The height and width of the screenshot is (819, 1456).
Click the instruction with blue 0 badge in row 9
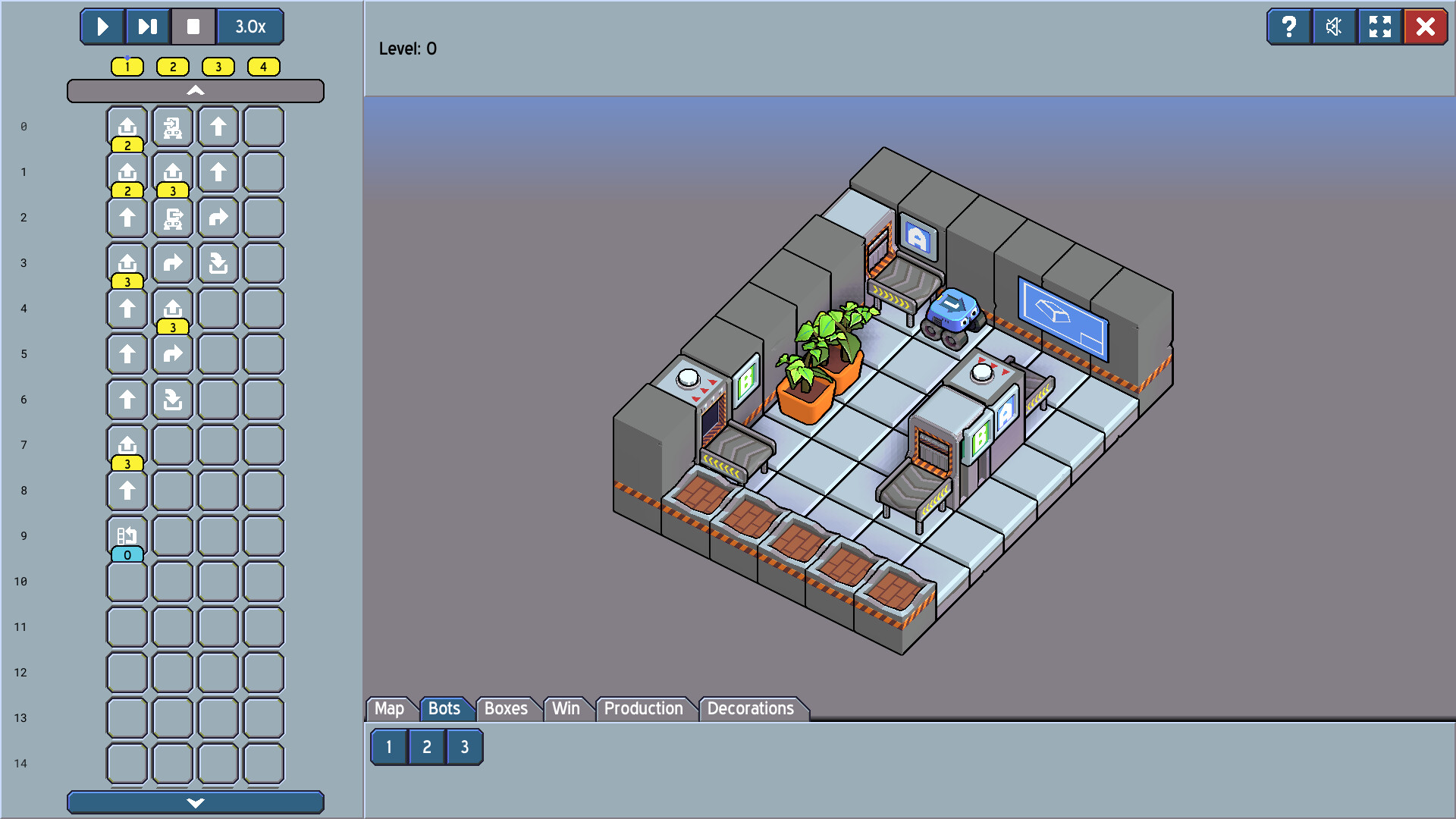pyautogui.click(x=127, y=536)
